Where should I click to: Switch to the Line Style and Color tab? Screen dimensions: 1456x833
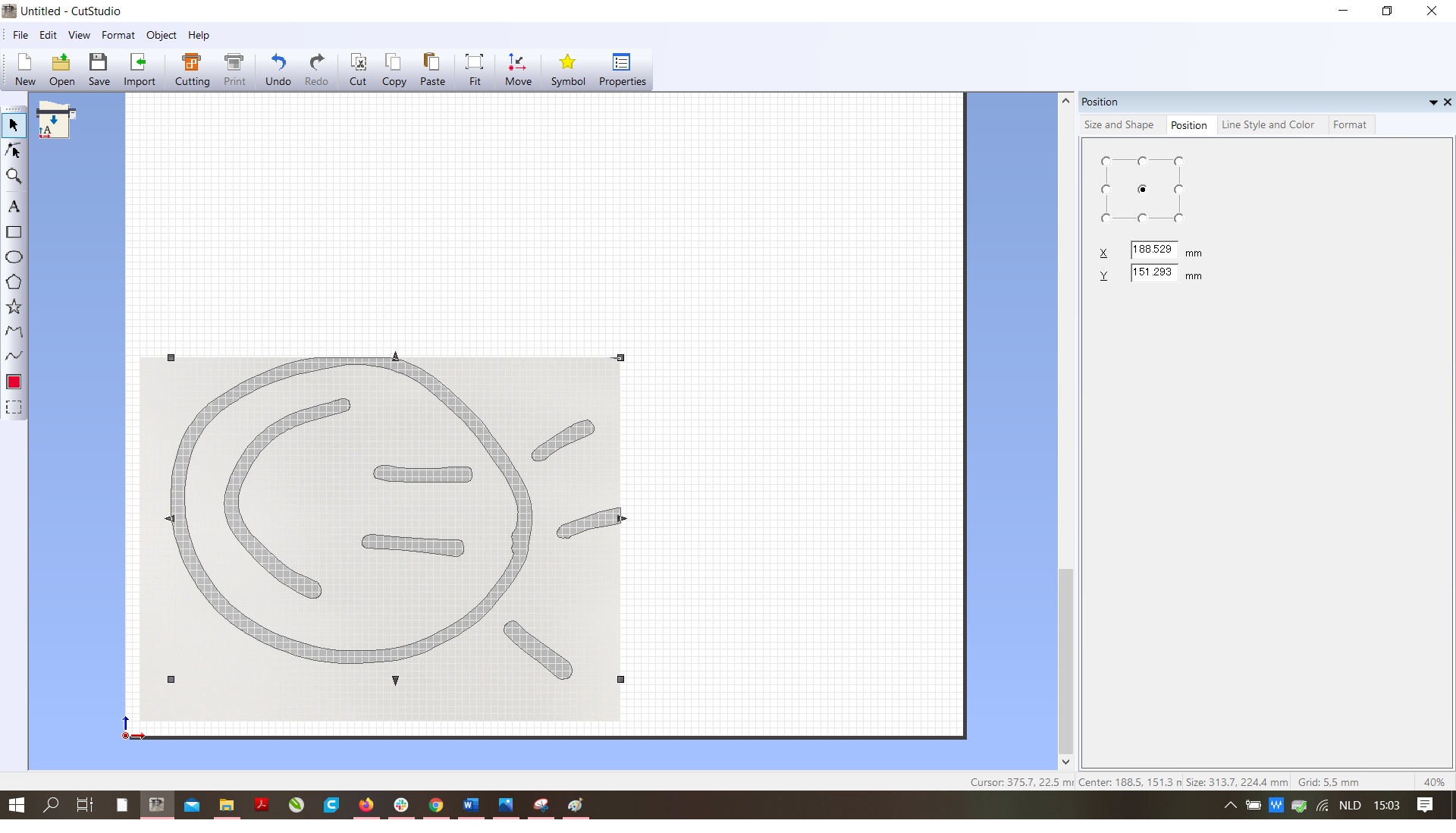pyautogui.click(x=1269, y=124)
